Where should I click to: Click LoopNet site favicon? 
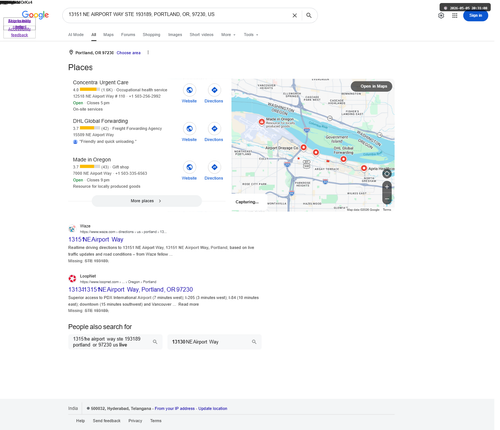pos(72,279)
